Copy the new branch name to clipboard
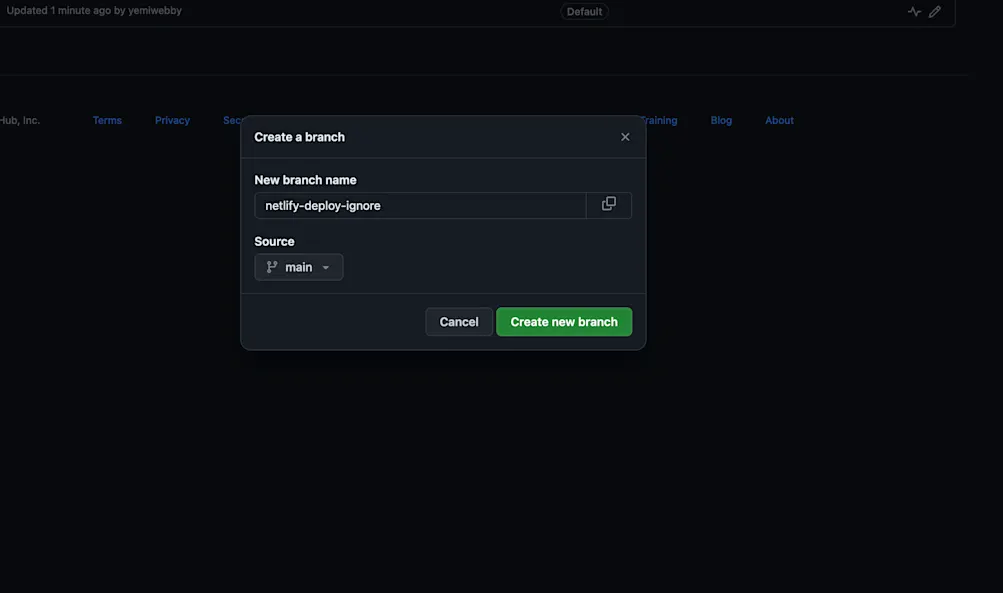 click(x=608, y=204)
